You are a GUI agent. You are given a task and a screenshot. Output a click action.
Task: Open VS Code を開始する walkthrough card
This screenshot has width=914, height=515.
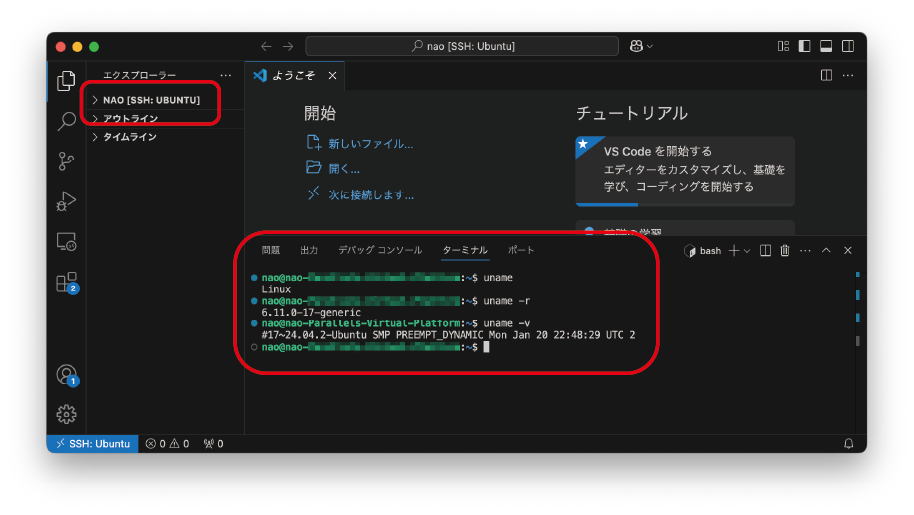click(x=685, y=170)
